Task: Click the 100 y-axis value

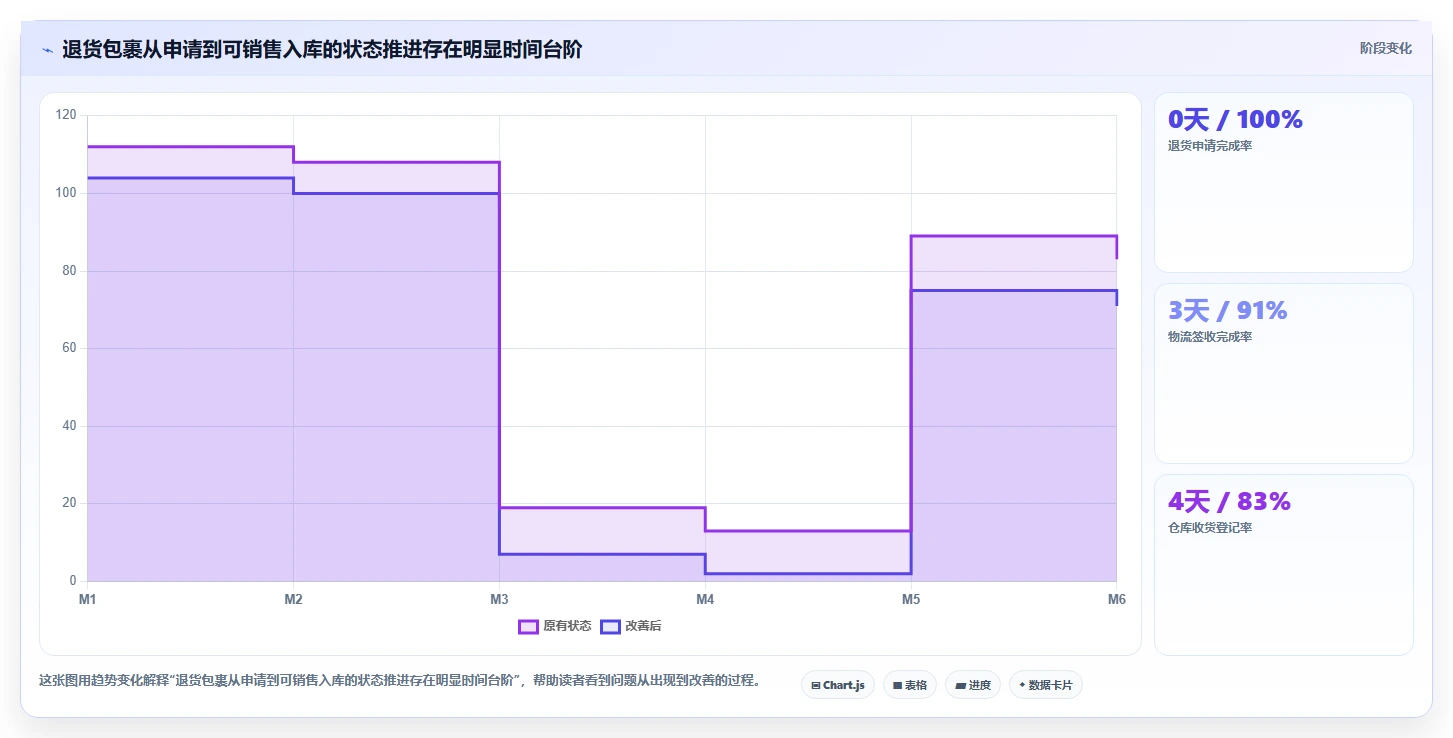Action: pos(67,193)
